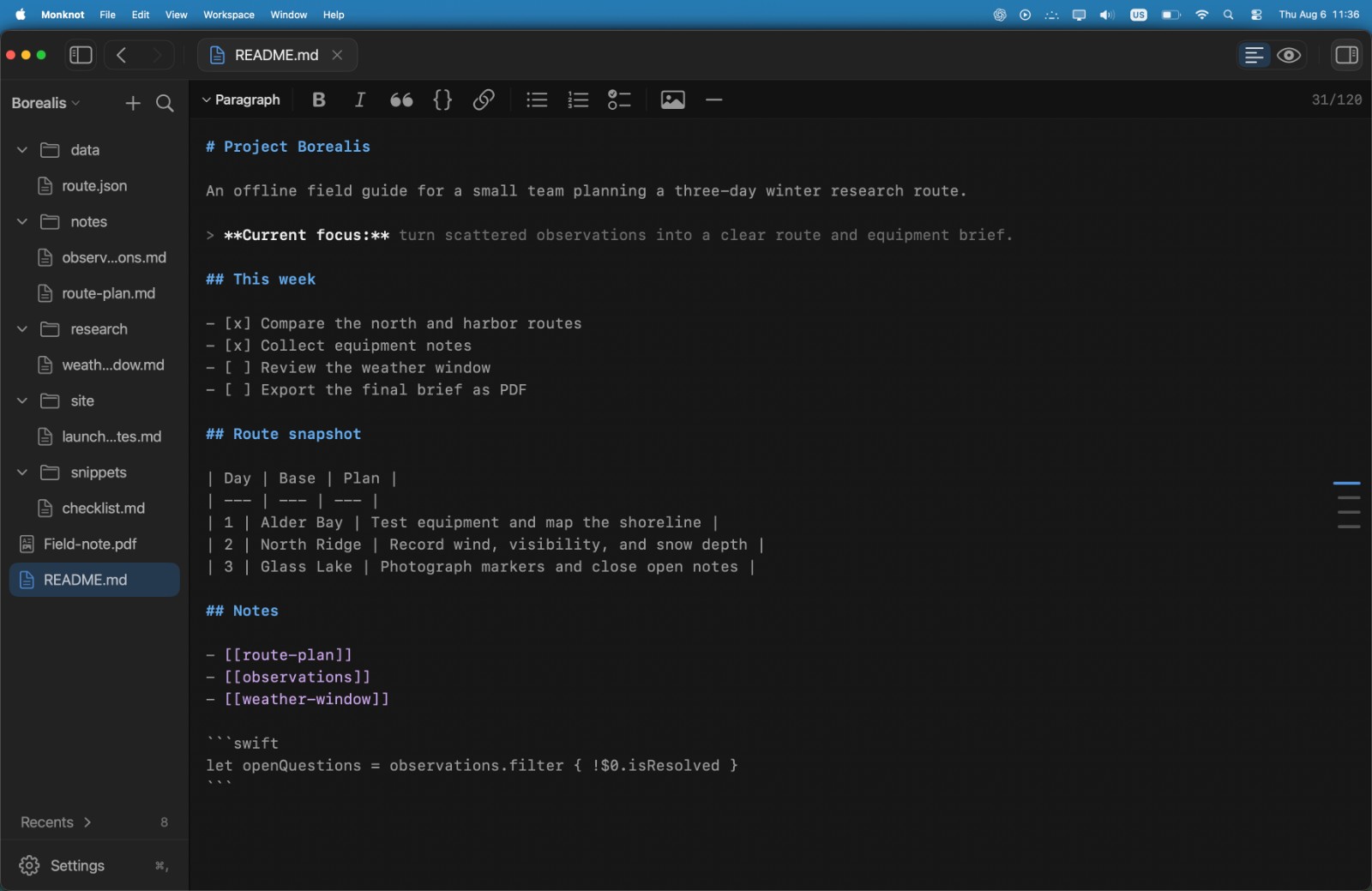Collapse the snippets folder
The width and height of the screenshot is (1372, 891).
[22, 473]
